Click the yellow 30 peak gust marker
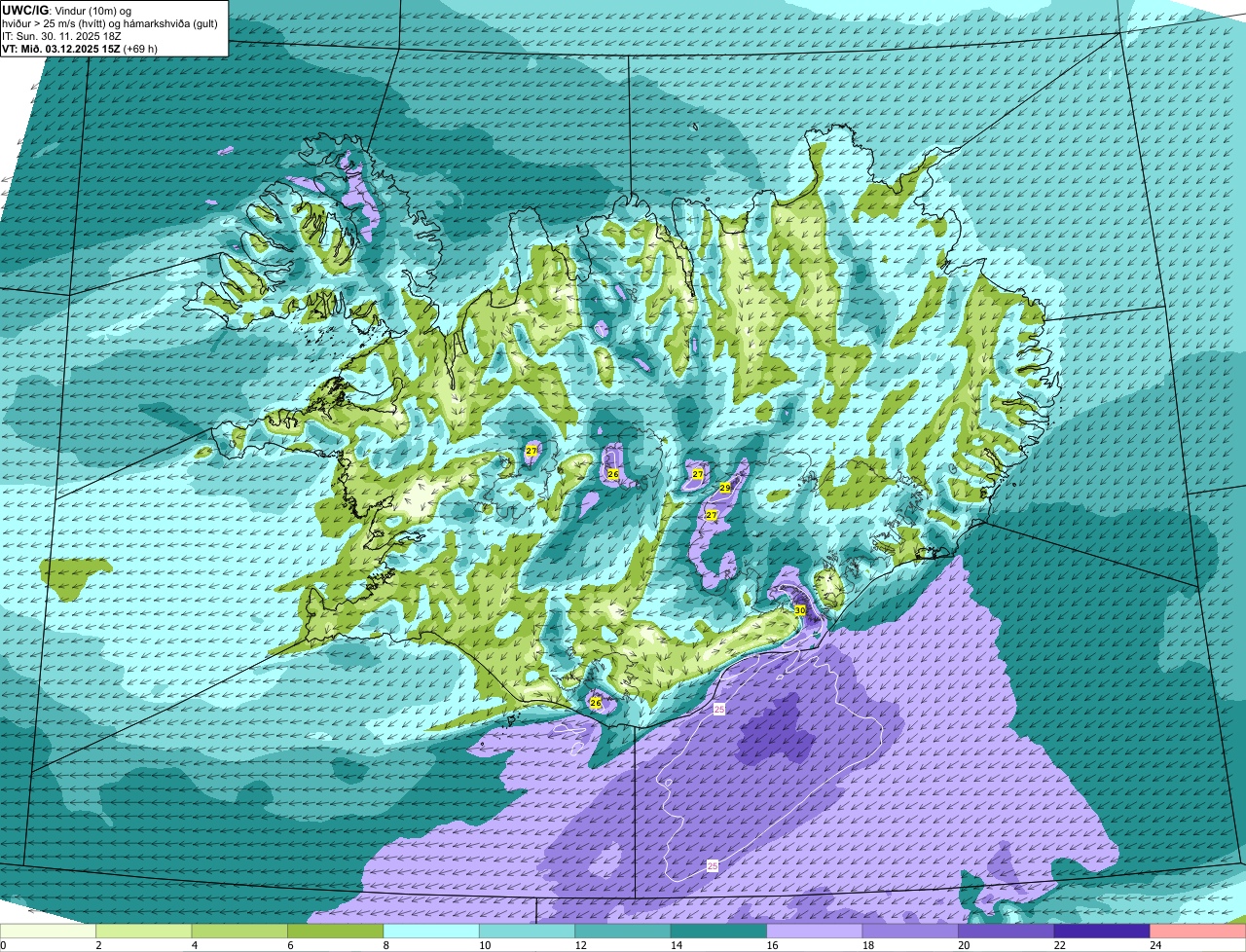 (x=800, y=610)
